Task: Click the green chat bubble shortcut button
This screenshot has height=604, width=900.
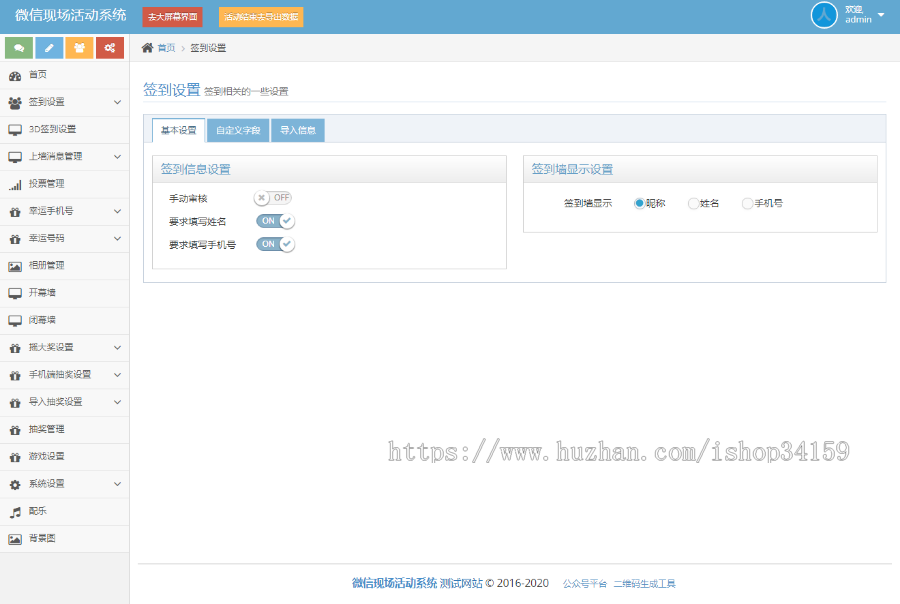Action: click(19, 48)
